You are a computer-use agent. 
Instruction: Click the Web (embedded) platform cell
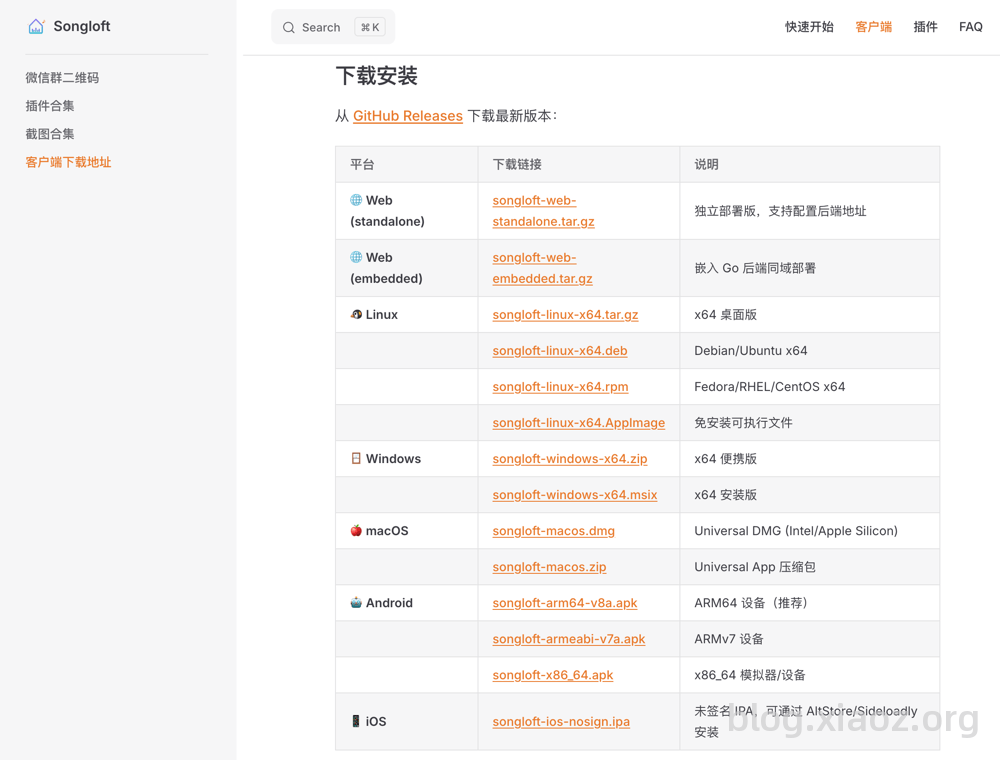[x=406, y=268]
